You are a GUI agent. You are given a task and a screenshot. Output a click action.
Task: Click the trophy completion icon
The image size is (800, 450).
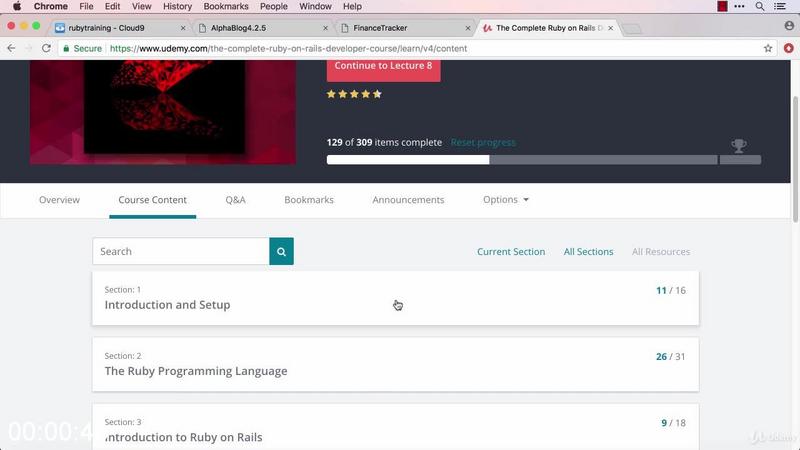pyautogui.click(x=738, y=146)
